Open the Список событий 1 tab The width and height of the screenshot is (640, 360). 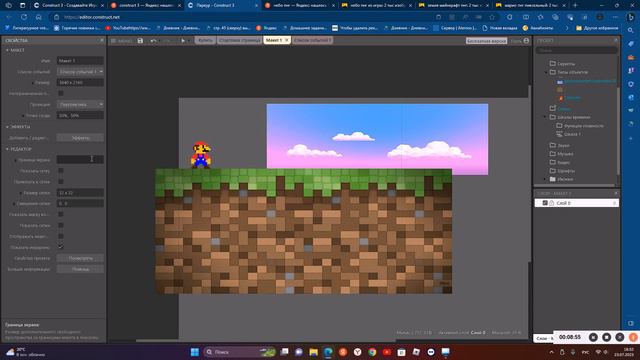[312, 40]
